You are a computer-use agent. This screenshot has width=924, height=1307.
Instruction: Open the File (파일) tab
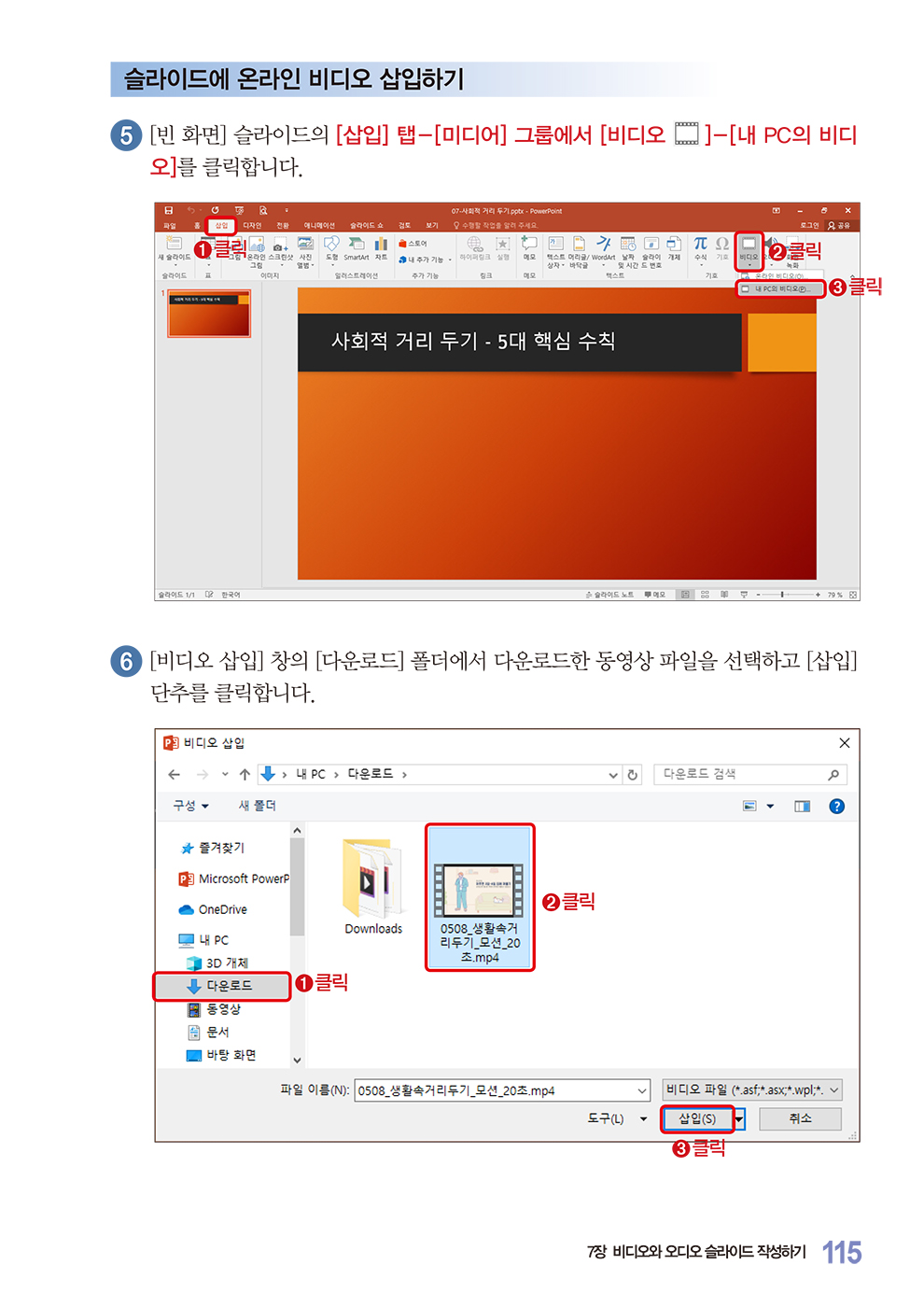coord(170,226)
